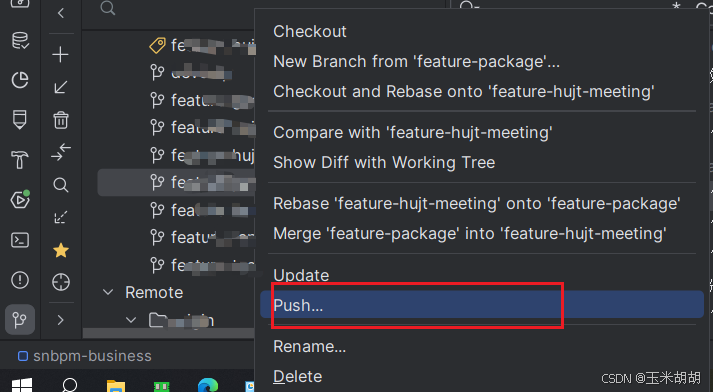Click the Update Selected arrow icon
Viewport: 713px width, 392px height.
point(60,87)
